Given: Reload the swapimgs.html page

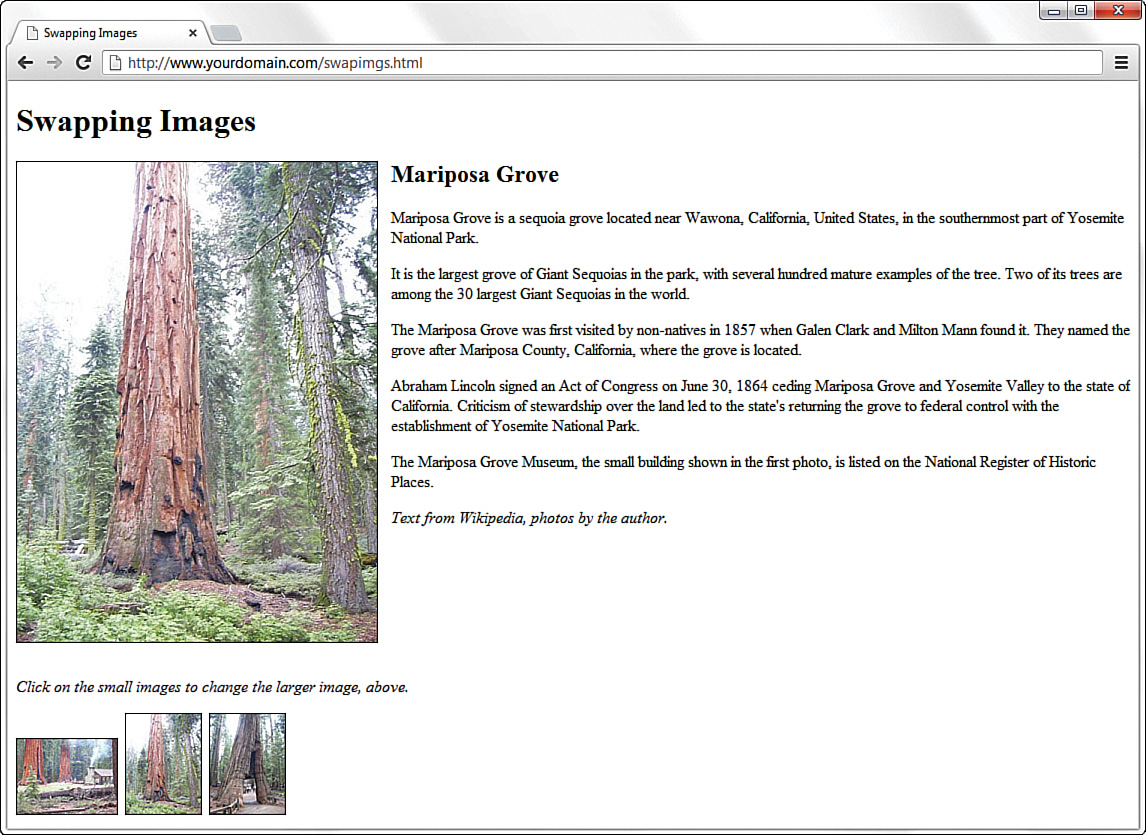Looking at the screenshot, I should [84, 62].
